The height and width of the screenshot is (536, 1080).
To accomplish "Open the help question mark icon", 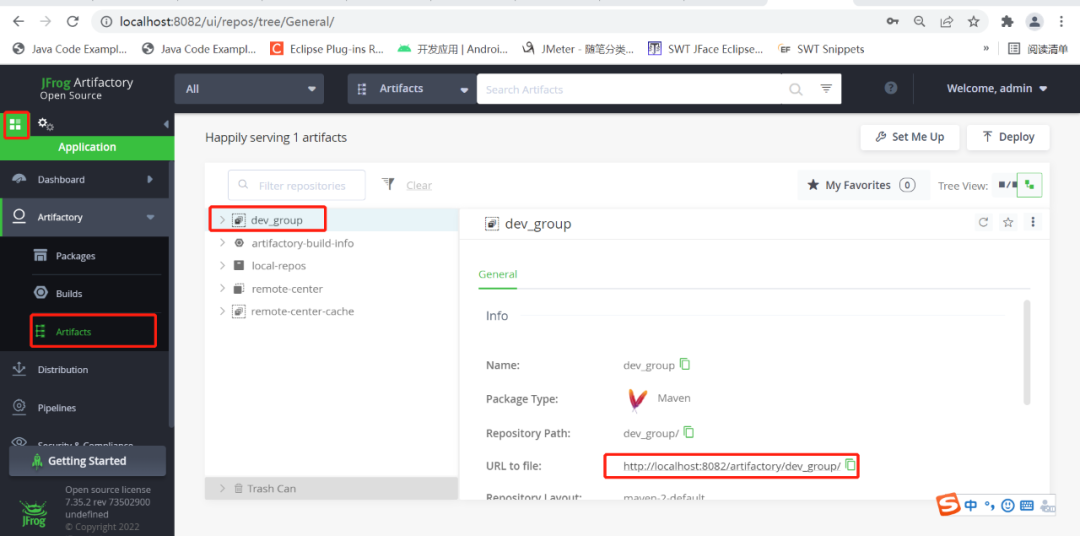I will pyautogui.click(x=891, y=88).
